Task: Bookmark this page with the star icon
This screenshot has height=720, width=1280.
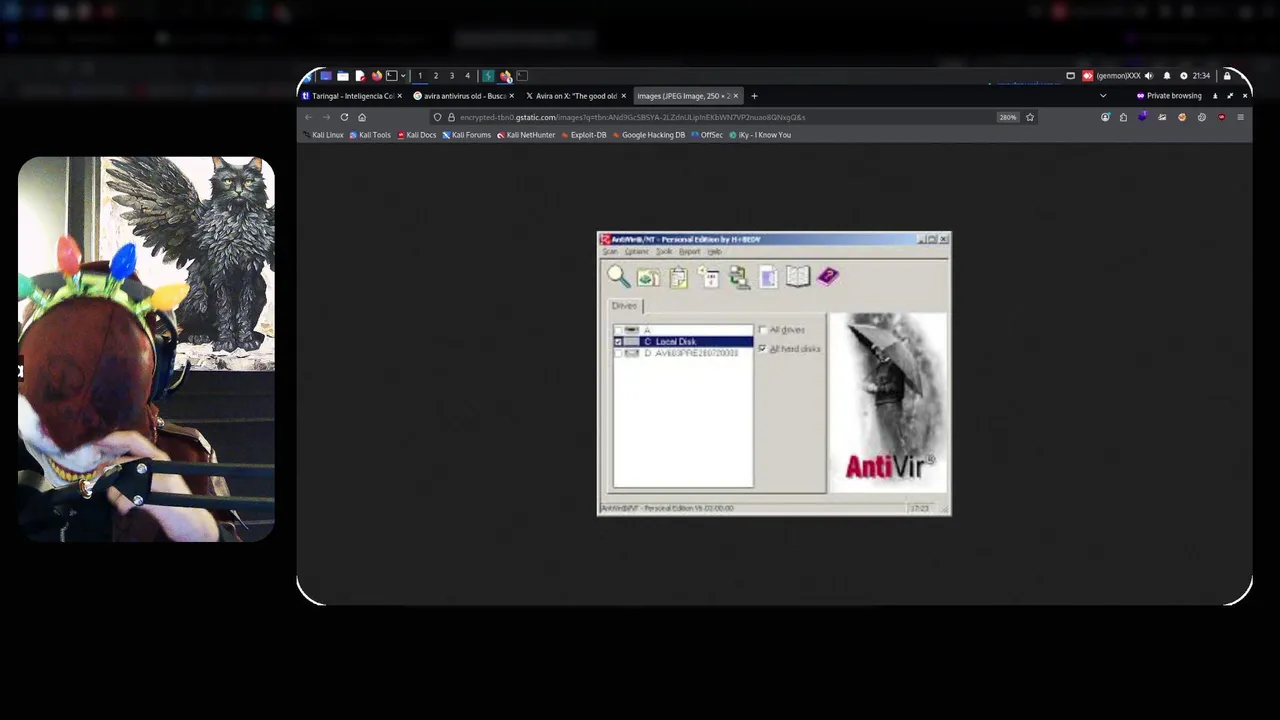Action: click(x=1030, y=117)
